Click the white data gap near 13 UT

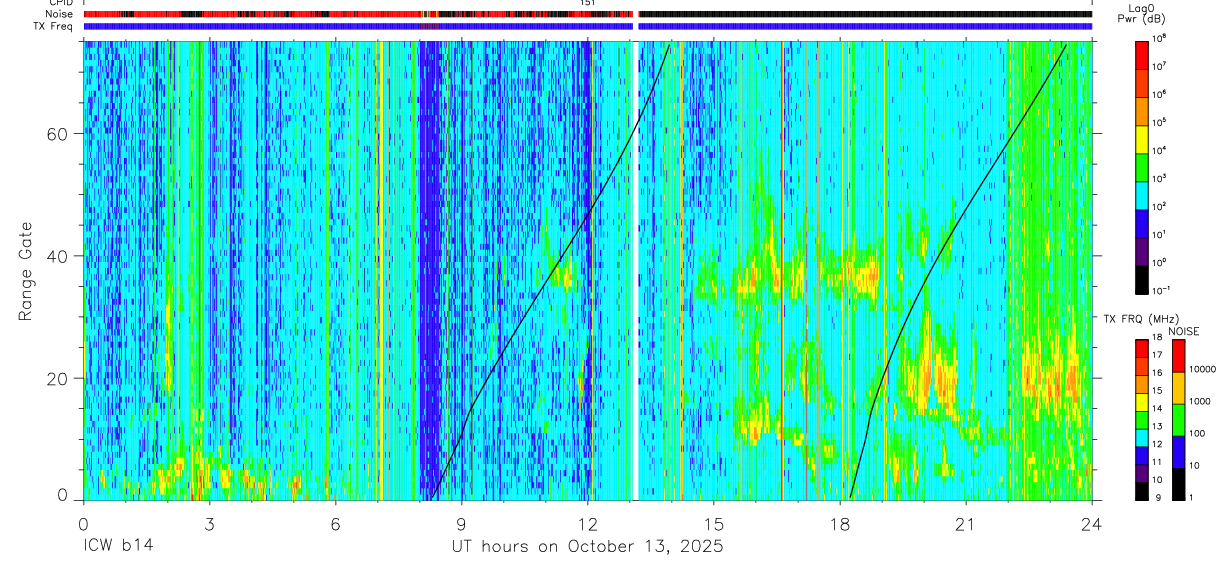(x=635, y=270)
